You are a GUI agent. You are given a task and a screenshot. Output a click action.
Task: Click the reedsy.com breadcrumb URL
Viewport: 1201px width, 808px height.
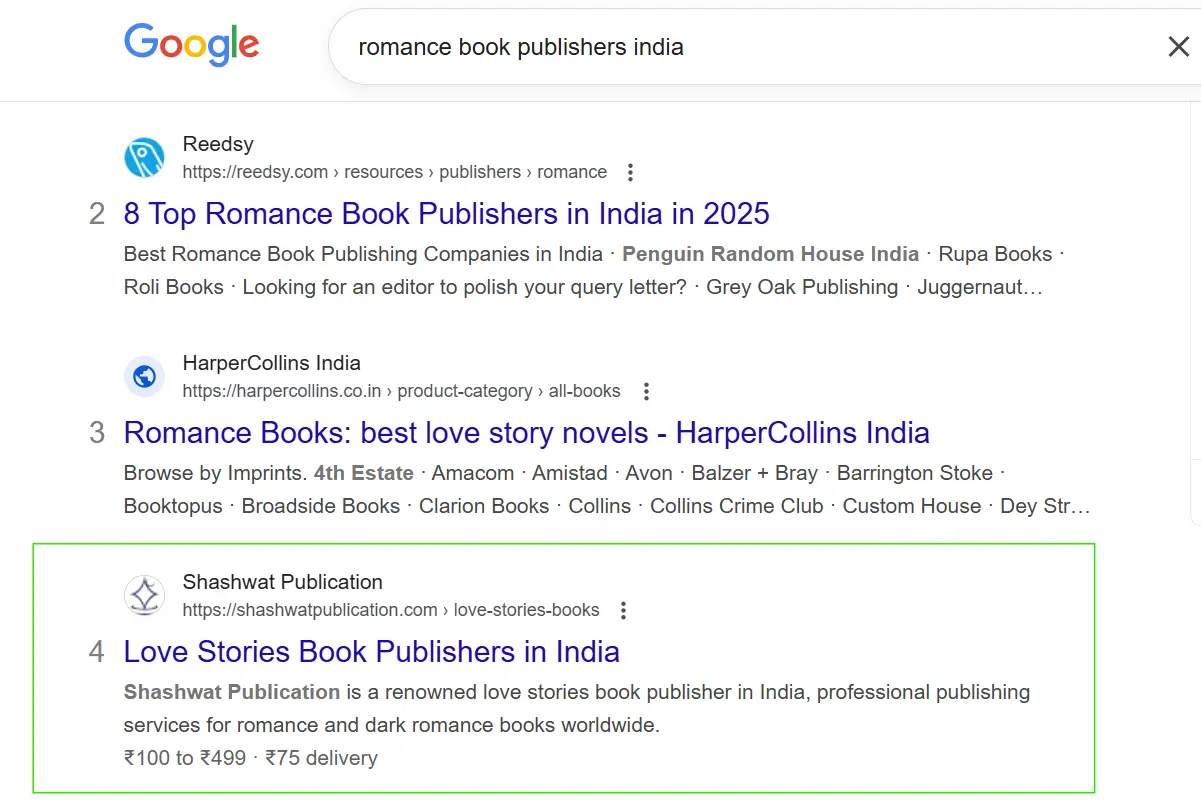(x=394, y=172)
